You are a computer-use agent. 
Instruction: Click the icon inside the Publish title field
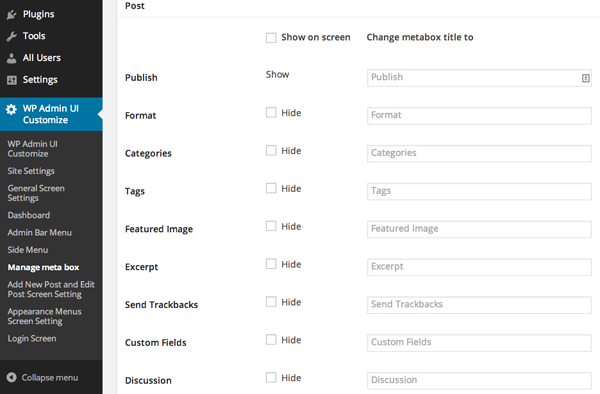tap(585, 78)
